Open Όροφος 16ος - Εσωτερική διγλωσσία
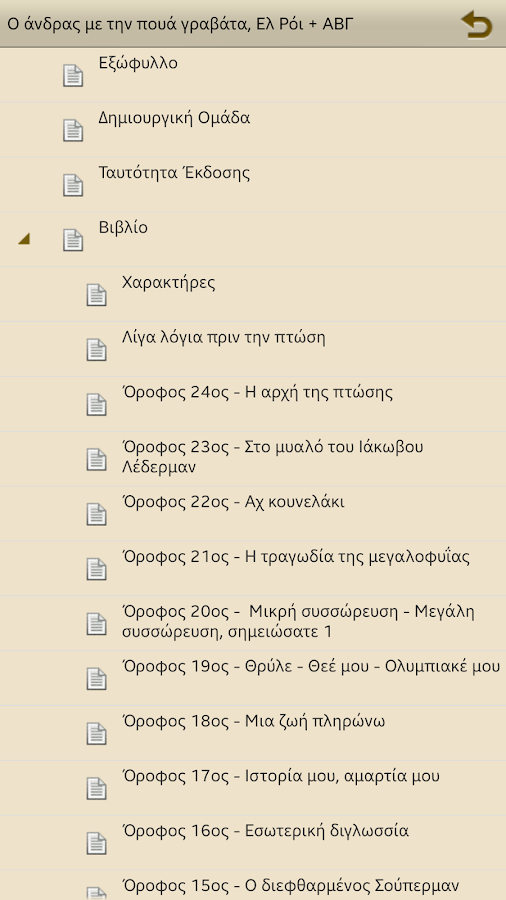Viewport: 506px width, 900px height. (253, 843)
